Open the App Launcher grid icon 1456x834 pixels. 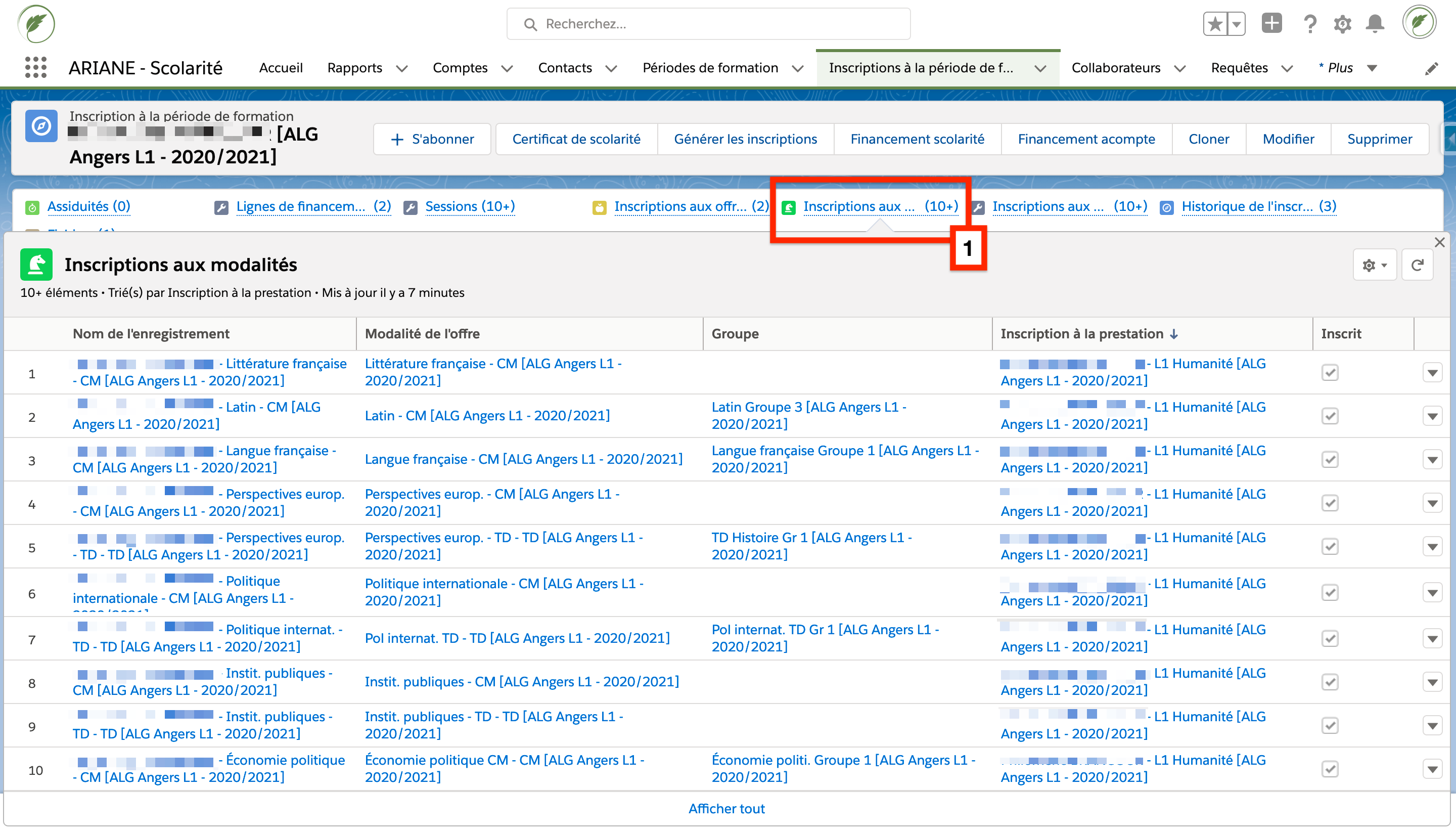pyautogui.click(x=35, y=68)
